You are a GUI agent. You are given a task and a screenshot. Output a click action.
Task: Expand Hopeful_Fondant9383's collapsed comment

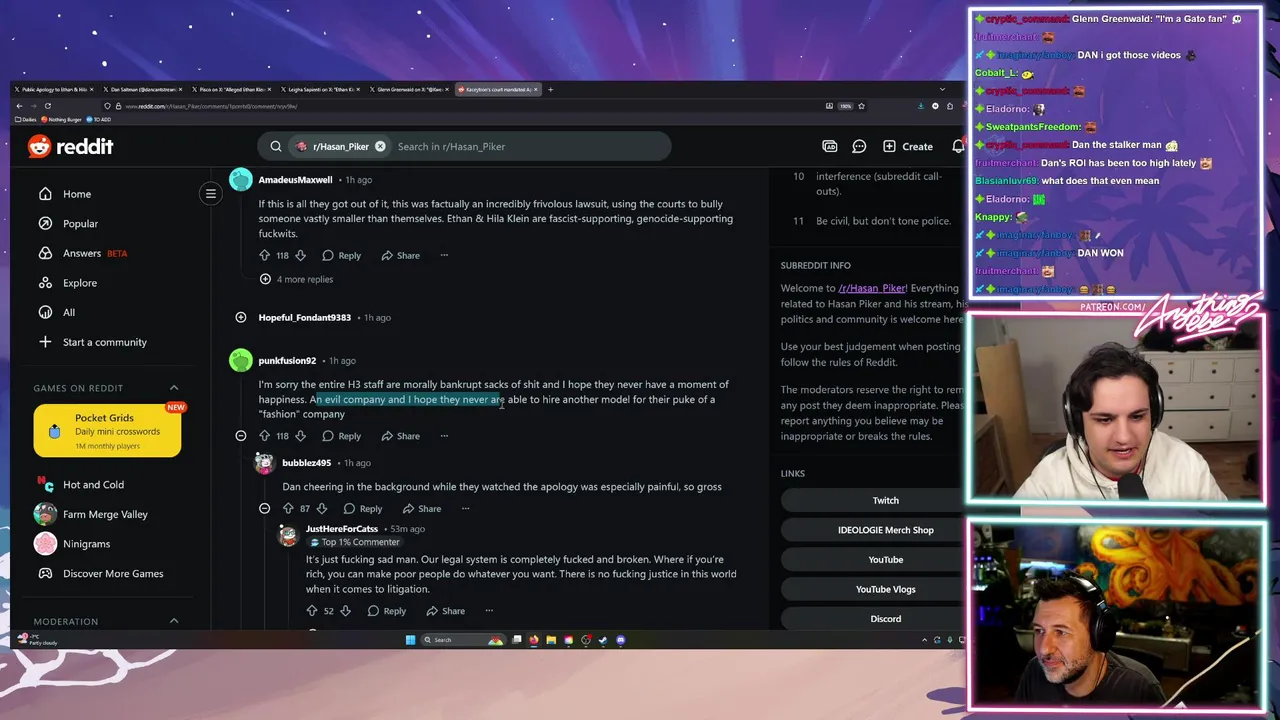coord(241,317)
